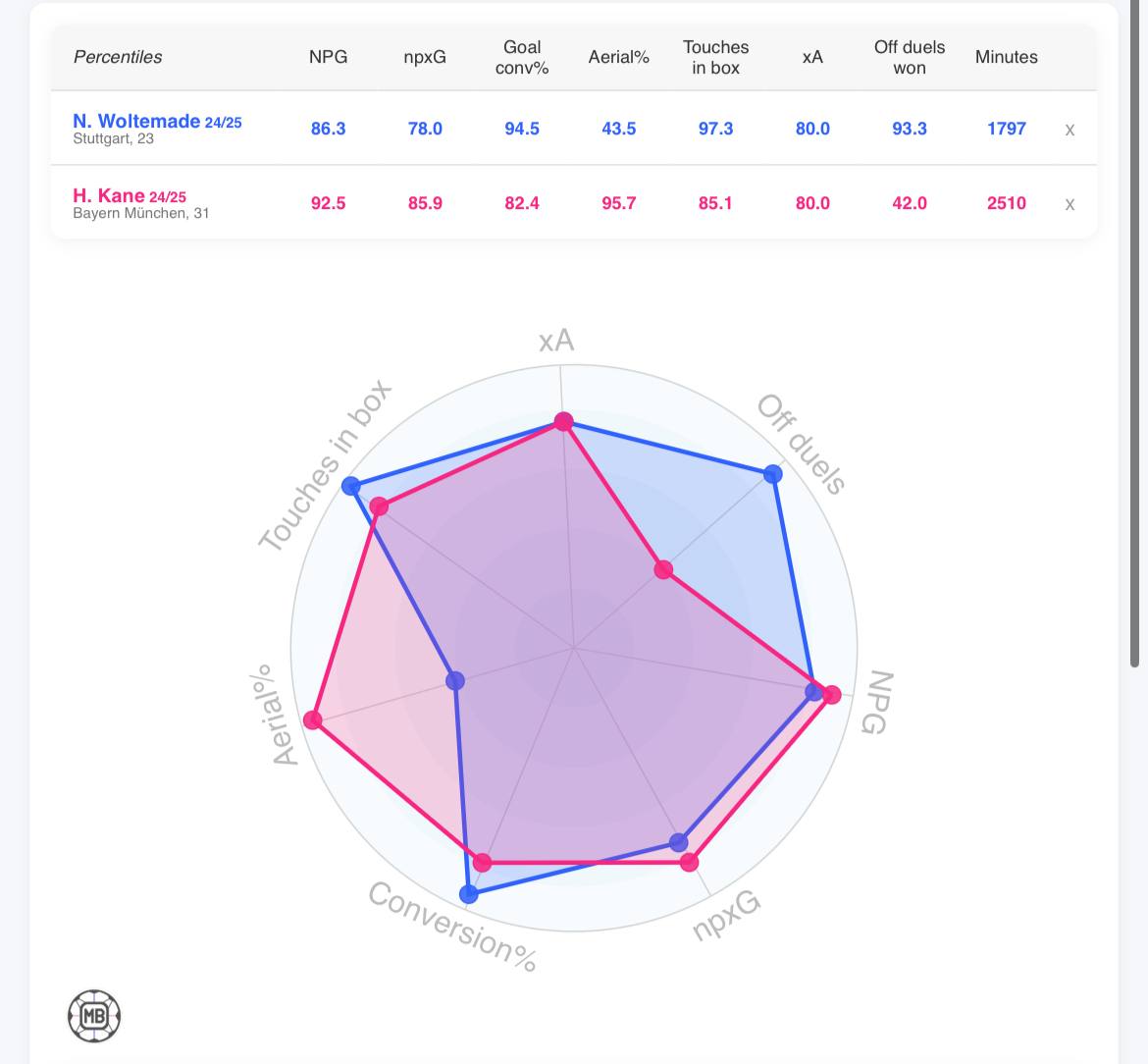Click the Aerial% column header
This screenshot has width=1148, height=1064.
click(x=618, y=57)
